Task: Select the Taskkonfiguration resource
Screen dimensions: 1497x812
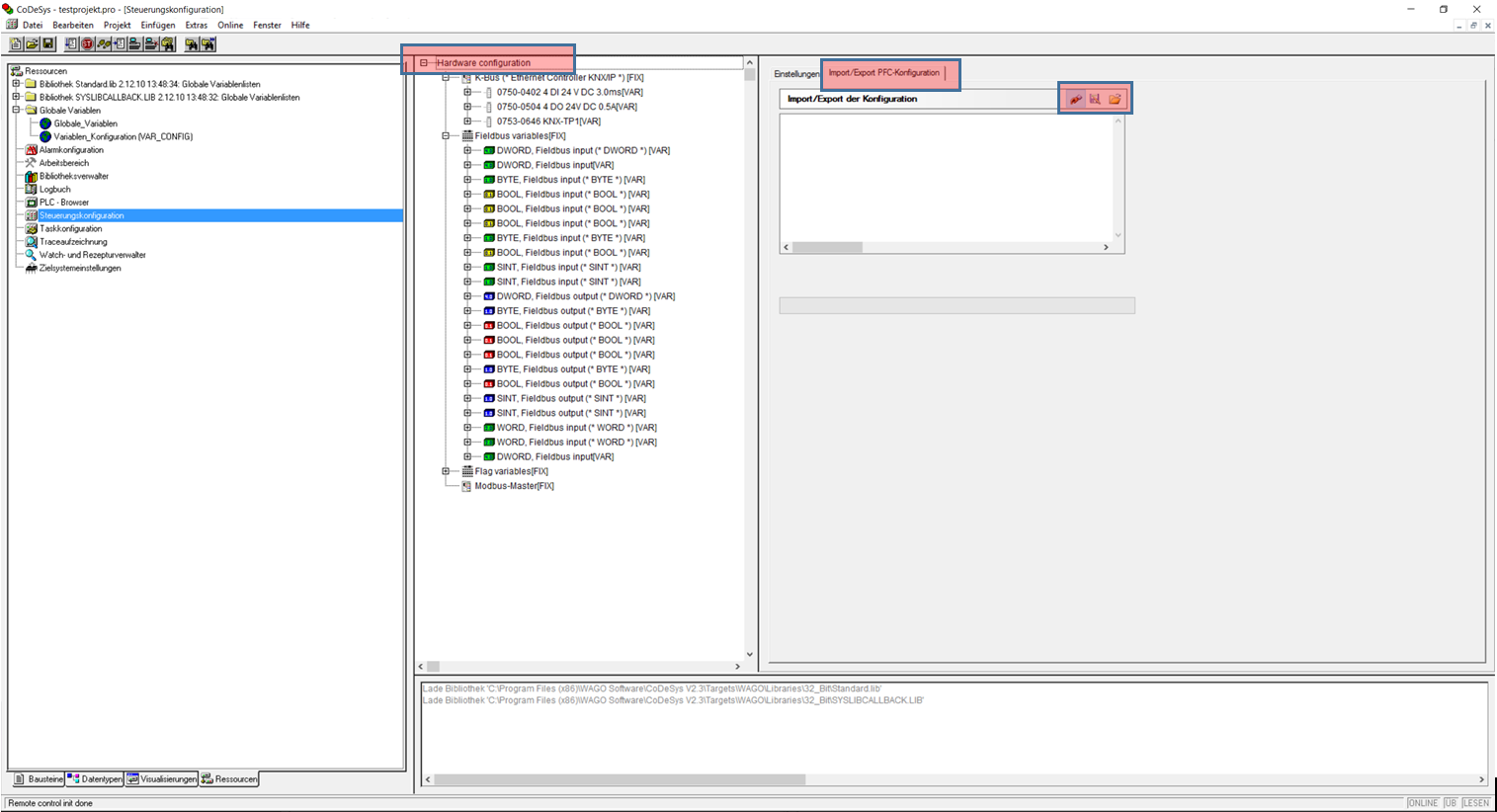Action: coord(70,228)
